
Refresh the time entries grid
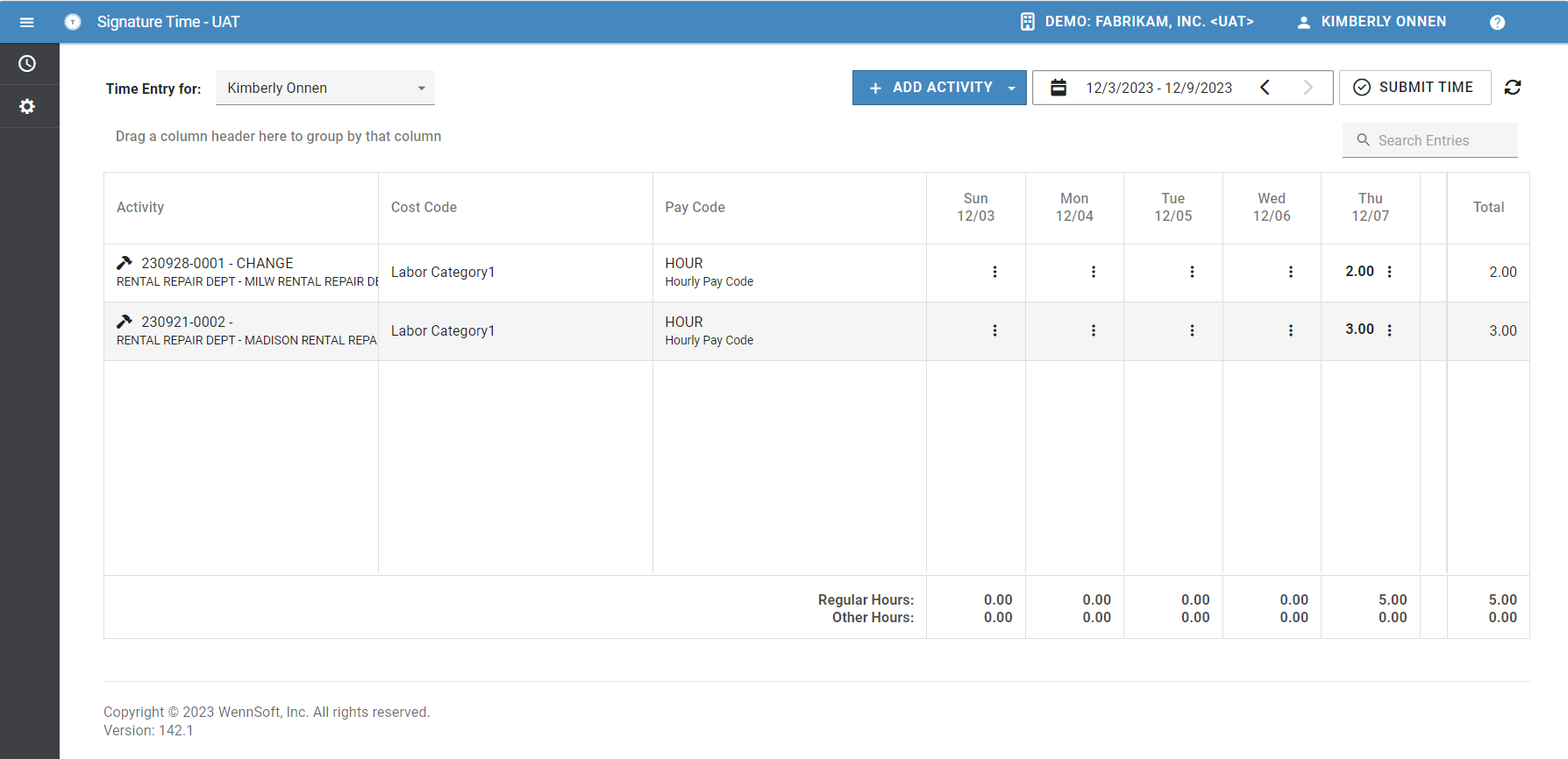(x=1513, y=88)
